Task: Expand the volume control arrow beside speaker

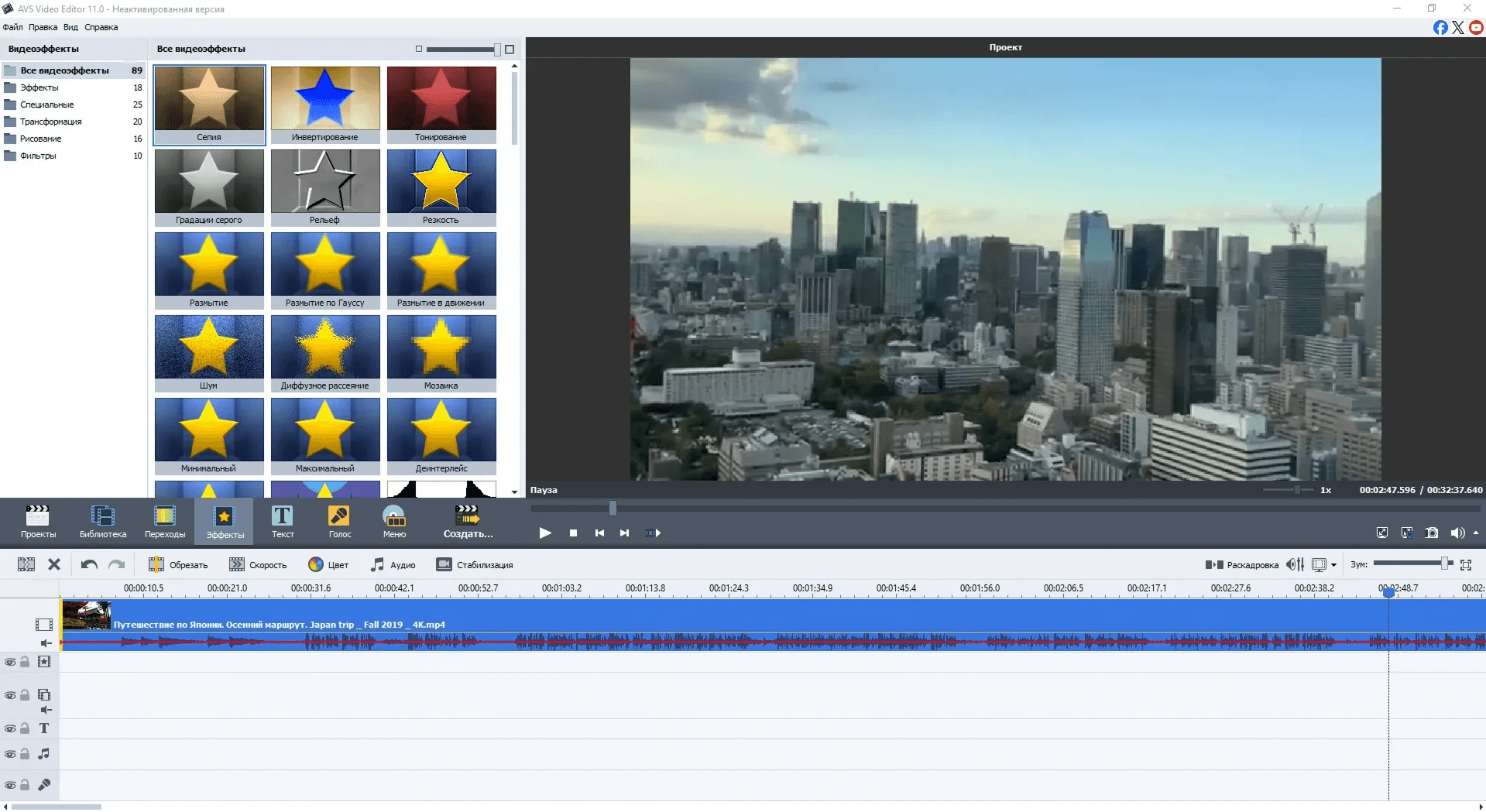Action: (1476, 533)
